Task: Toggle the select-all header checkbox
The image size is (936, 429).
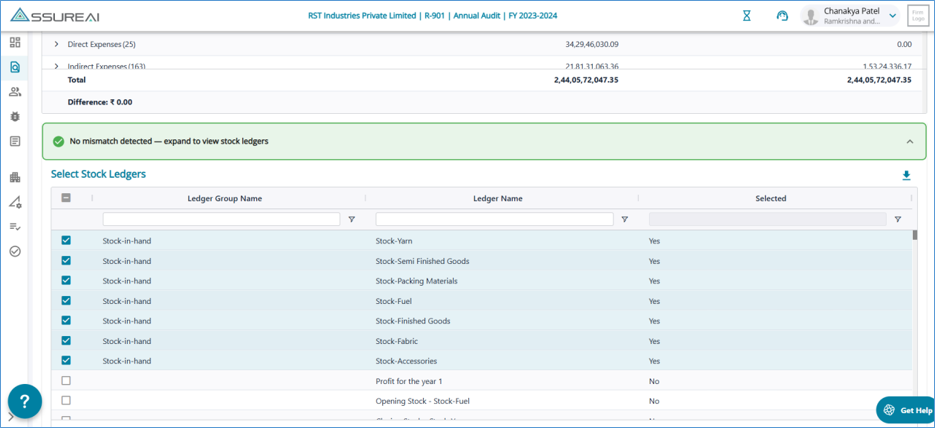Action: [x=66, y=198]
